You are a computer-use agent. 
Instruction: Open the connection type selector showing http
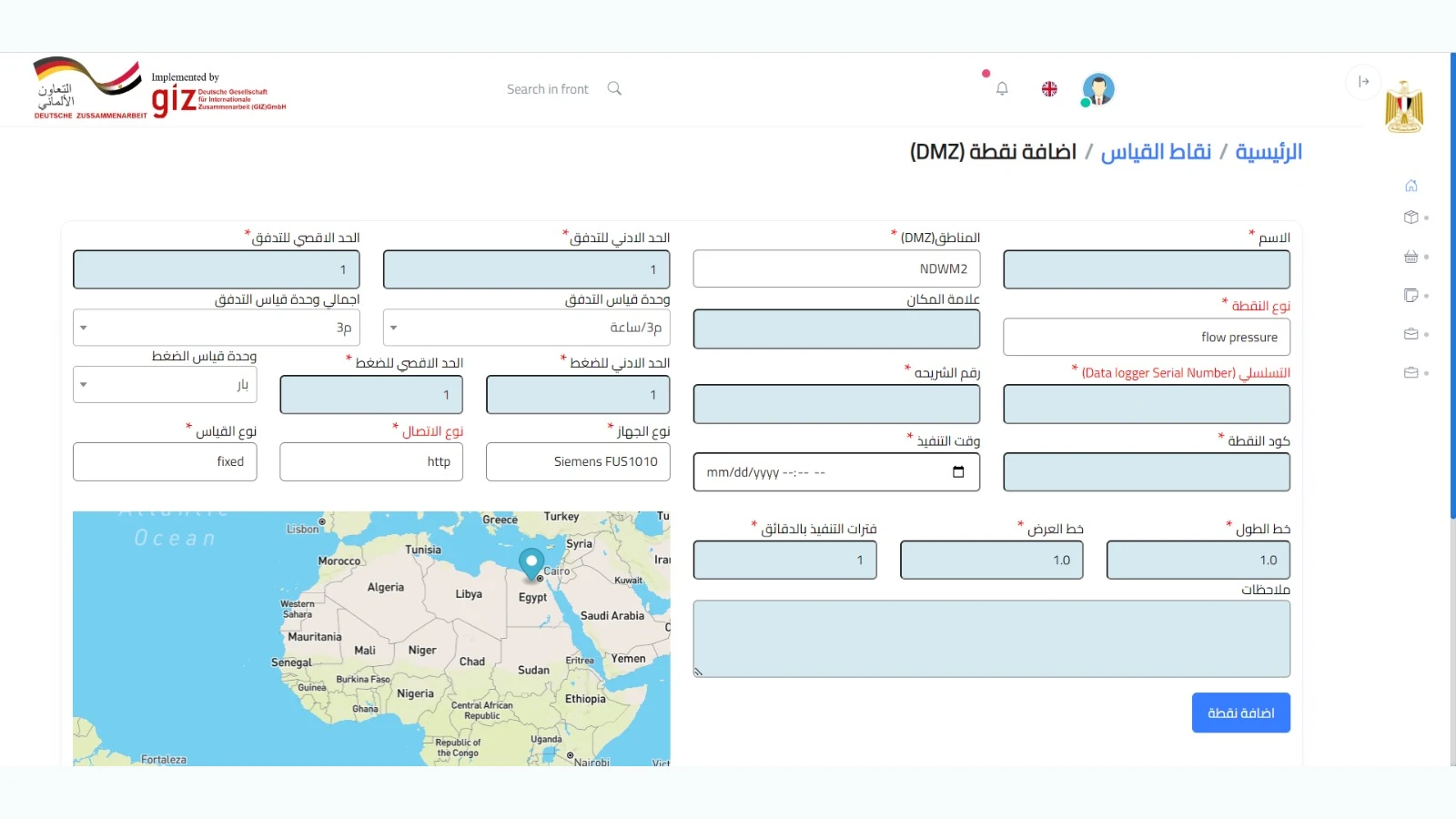[x=371, y=462]
